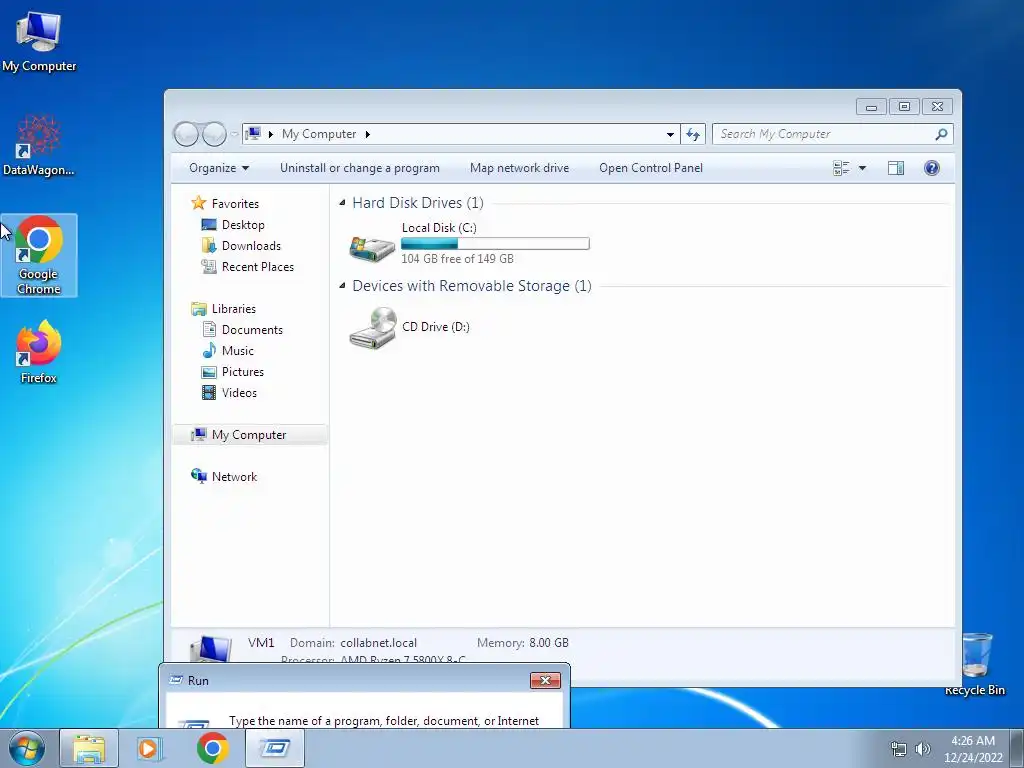
Task: Switch to the Run taskbar button
Action: click(x=274, y=748)
